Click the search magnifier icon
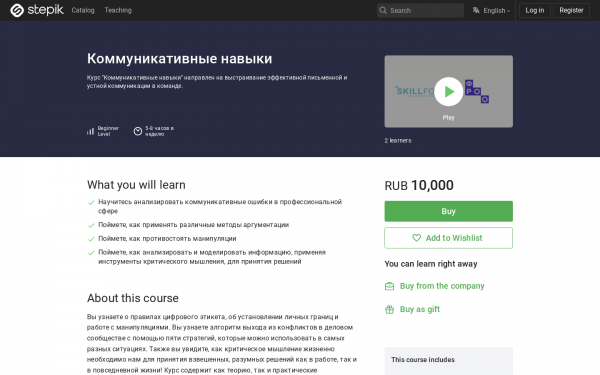This screenshot has height=375, width=600. (x=383, y=10)
